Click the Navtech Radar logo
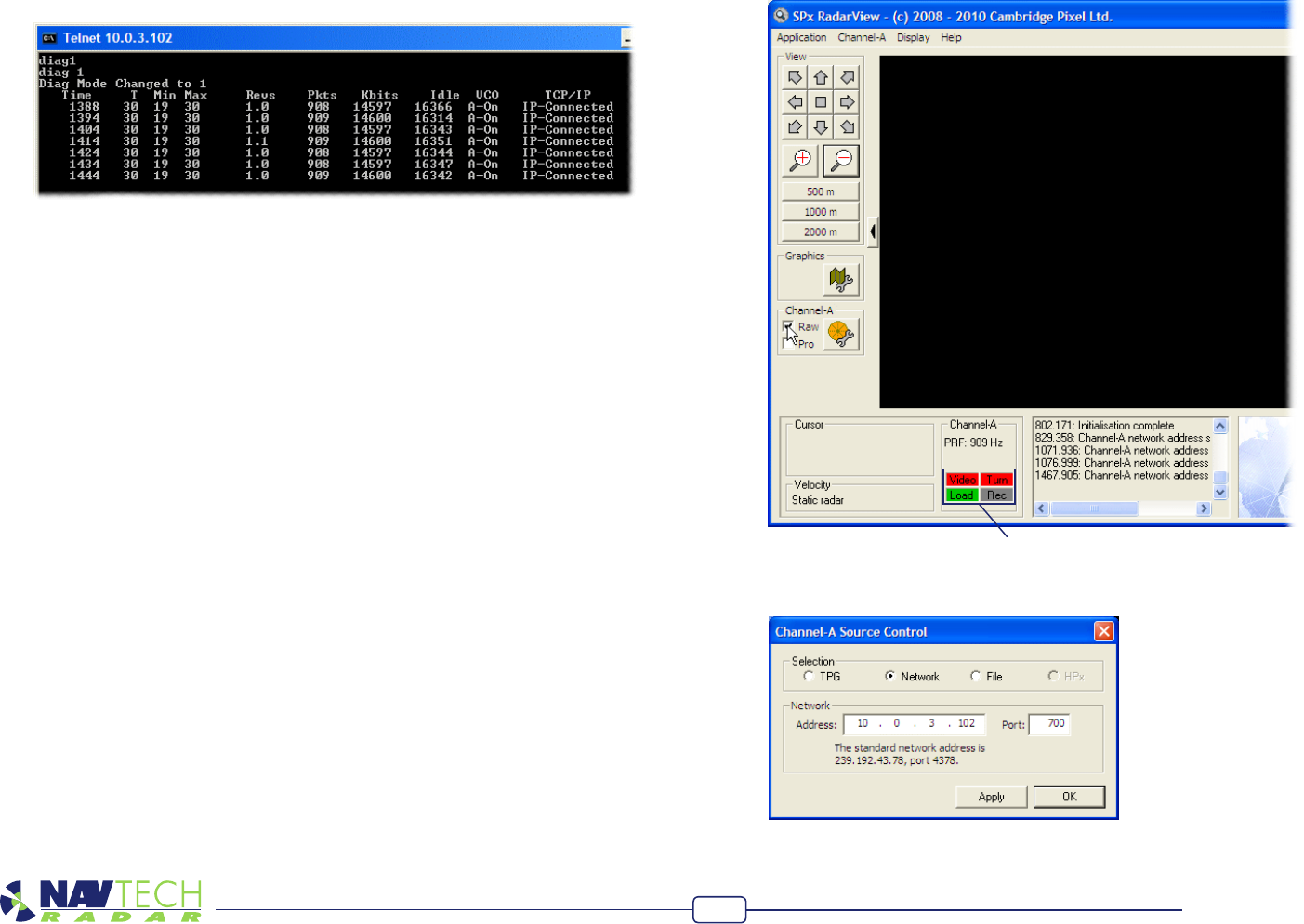The width and height of the screenshot is (1304, 924). pos(101,901)
